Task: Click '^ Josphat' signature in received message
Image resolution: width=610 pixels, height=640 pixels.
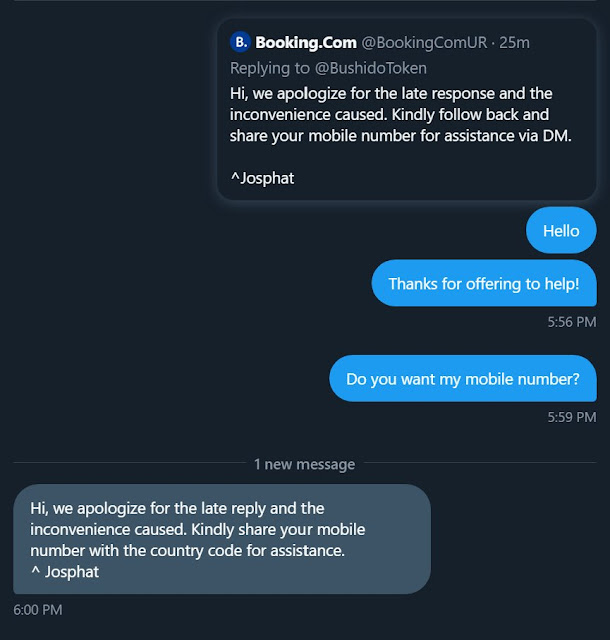Action: [x=65, y=572]
